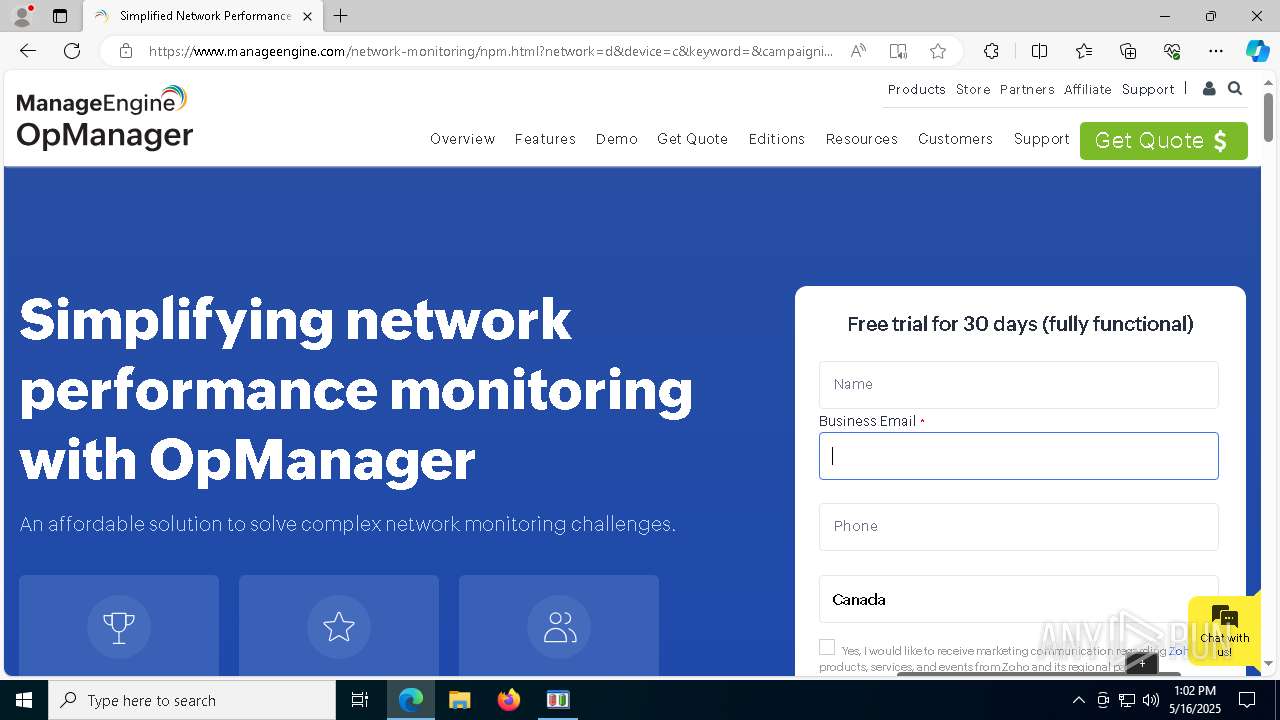Viewport: 1280px width, 720px height.
Task: Open the Windows notification center
Action: click(1248, 700)
